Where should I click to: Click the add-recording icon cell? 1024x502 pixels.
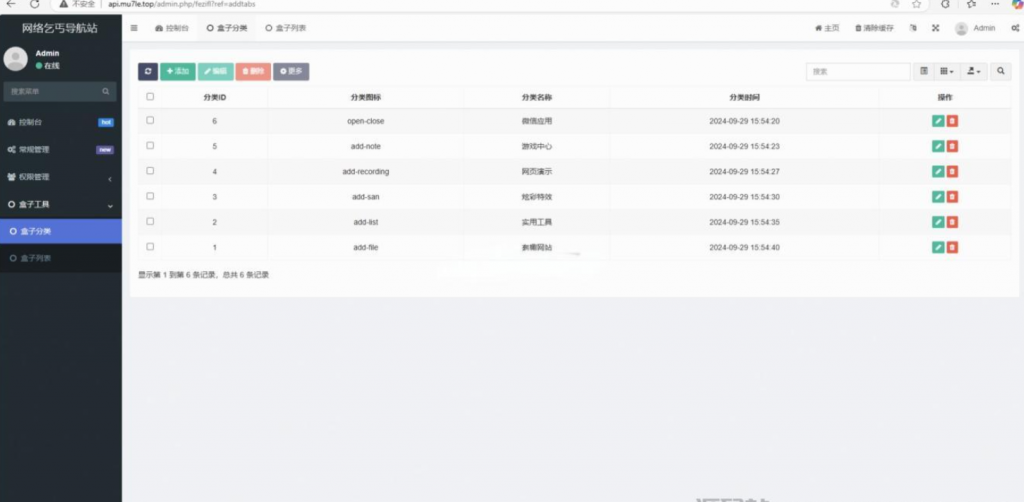coord(366,172)
